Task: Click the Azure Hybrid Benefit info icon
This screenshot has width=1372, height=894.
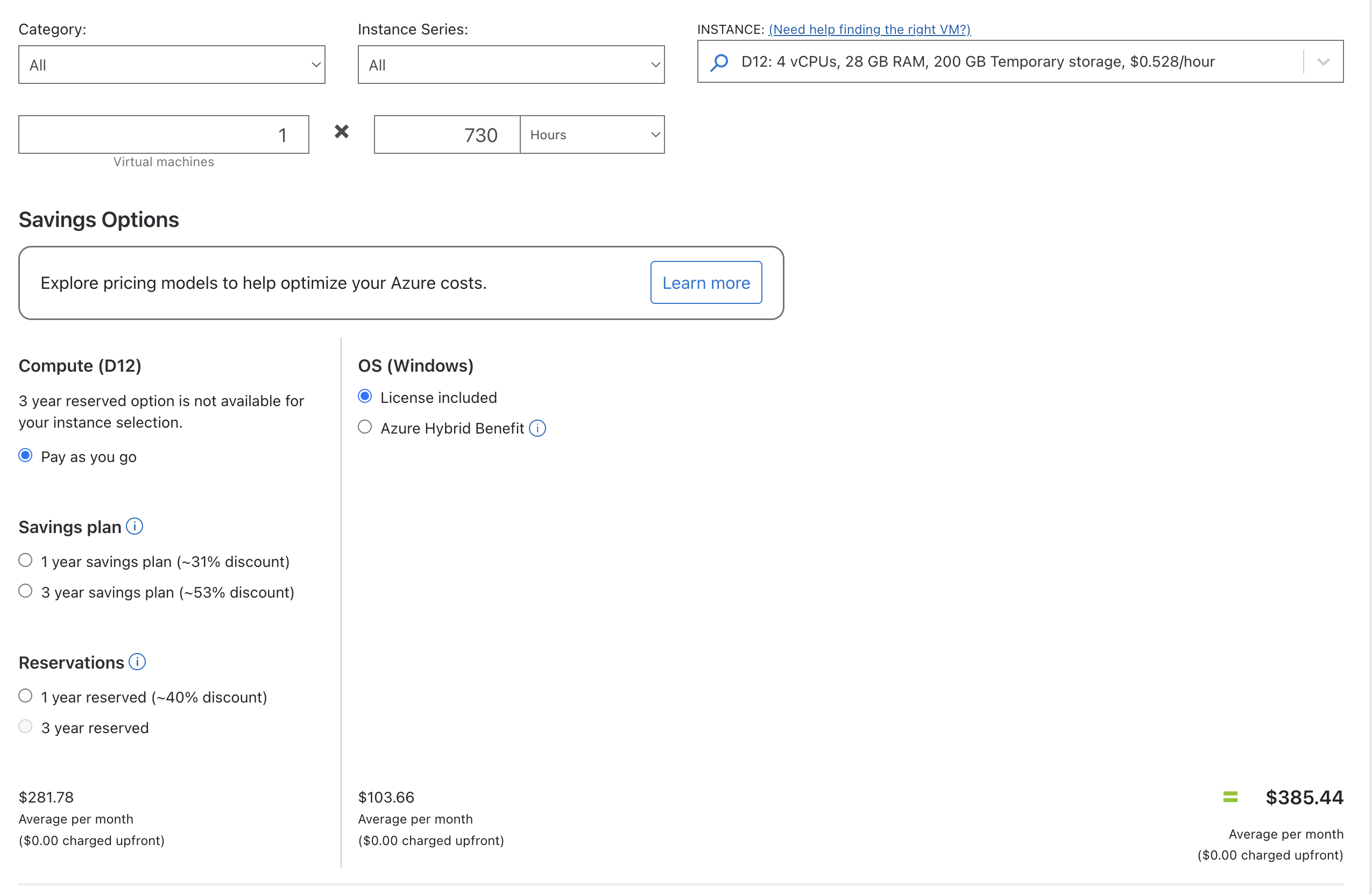Action: pos(538,428)
